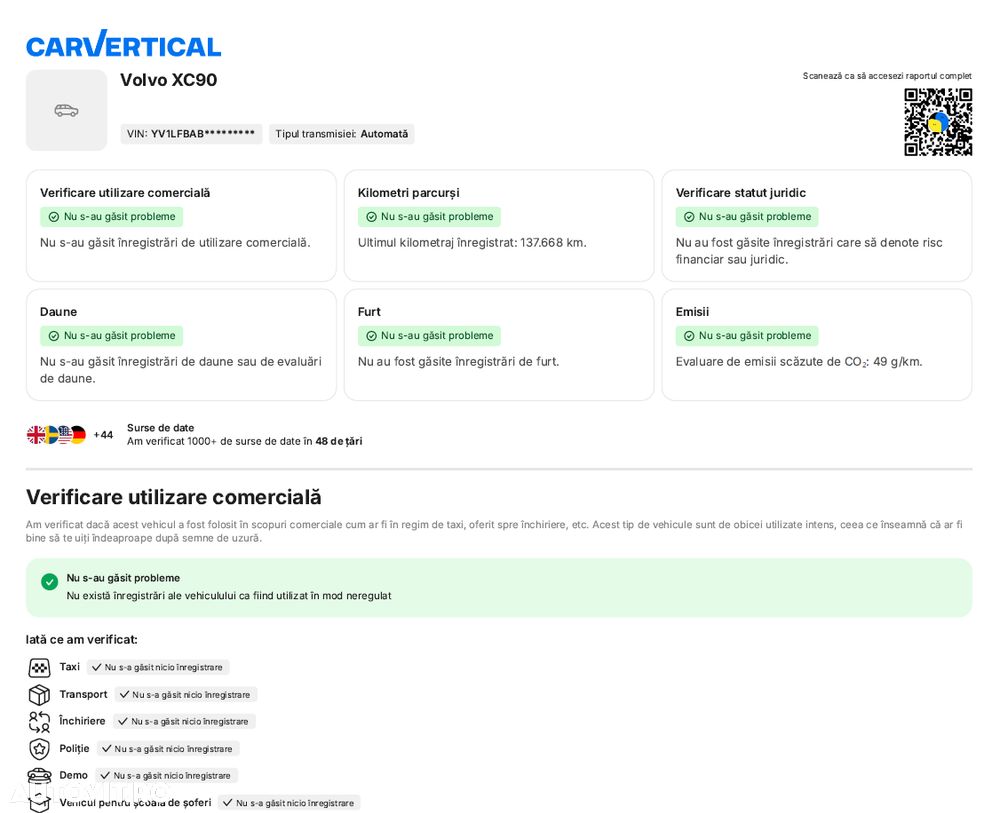
Task: Click check icon in Verificare statut juridic badge
Action: click(x=689, y=217)
